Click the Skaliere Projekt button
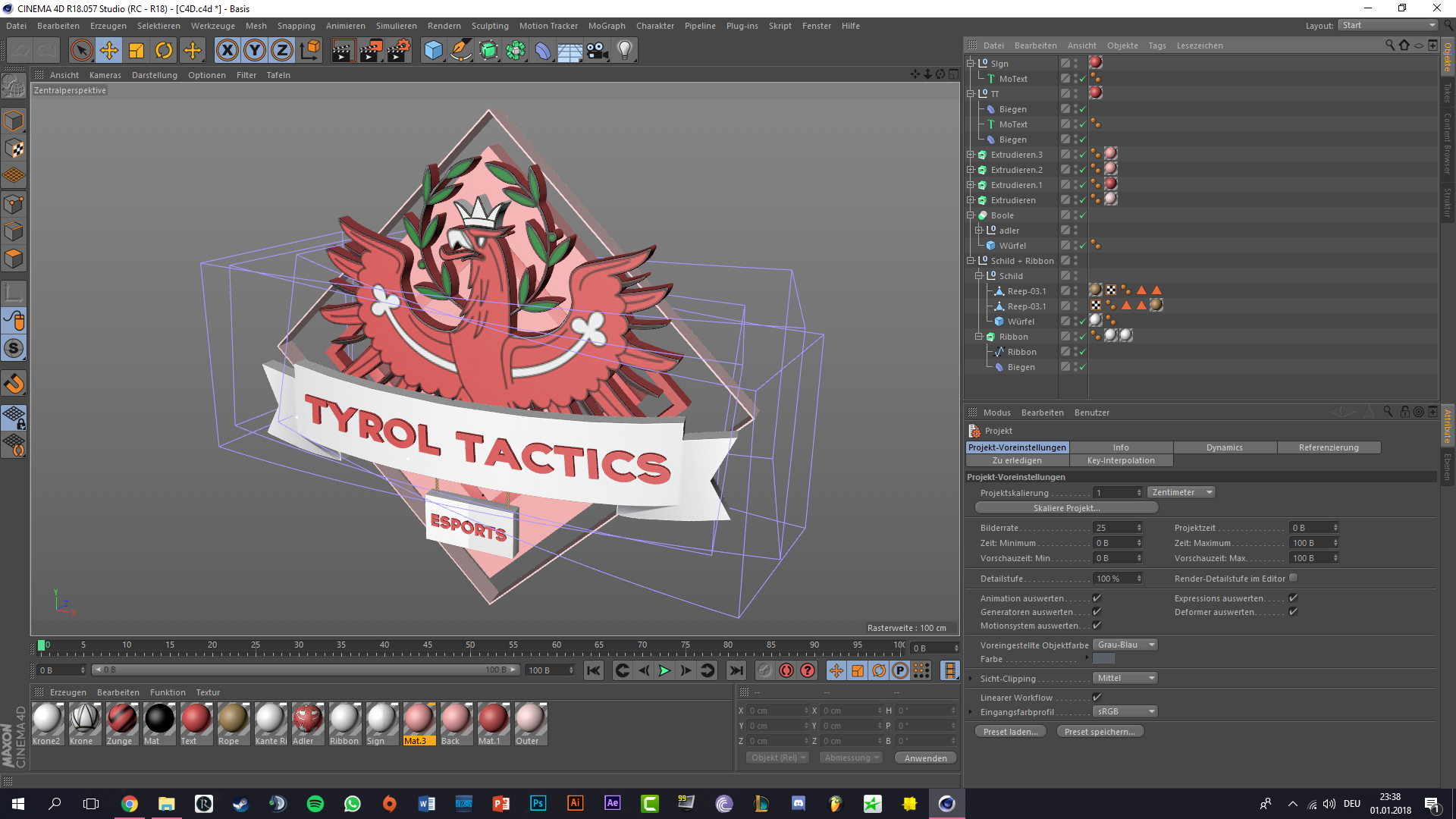 1065,508
